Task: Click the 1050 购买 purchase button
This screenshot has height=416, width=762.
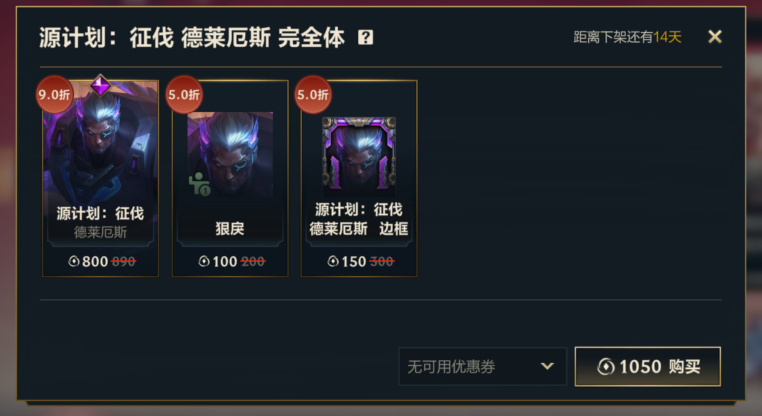Action: pyautogui.click(x=648, y=366)
